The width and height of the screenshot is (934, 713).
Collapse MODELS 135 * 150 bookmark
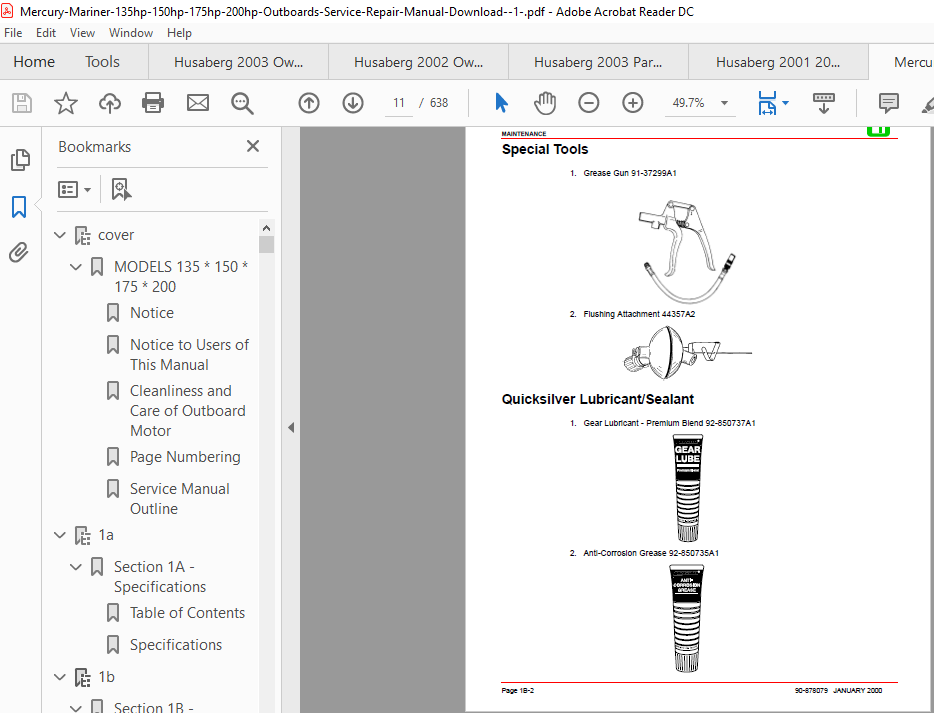point(76,267)
